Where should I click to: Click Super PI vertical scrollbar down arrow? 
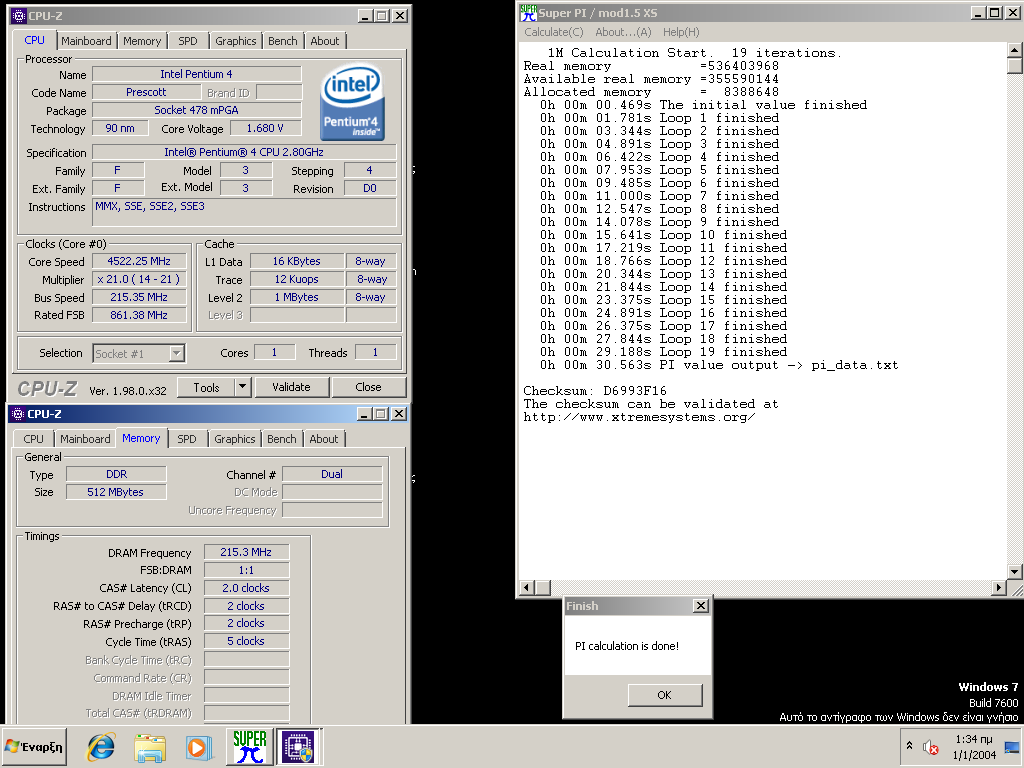pyautogui.click(x=1014, y=572)
